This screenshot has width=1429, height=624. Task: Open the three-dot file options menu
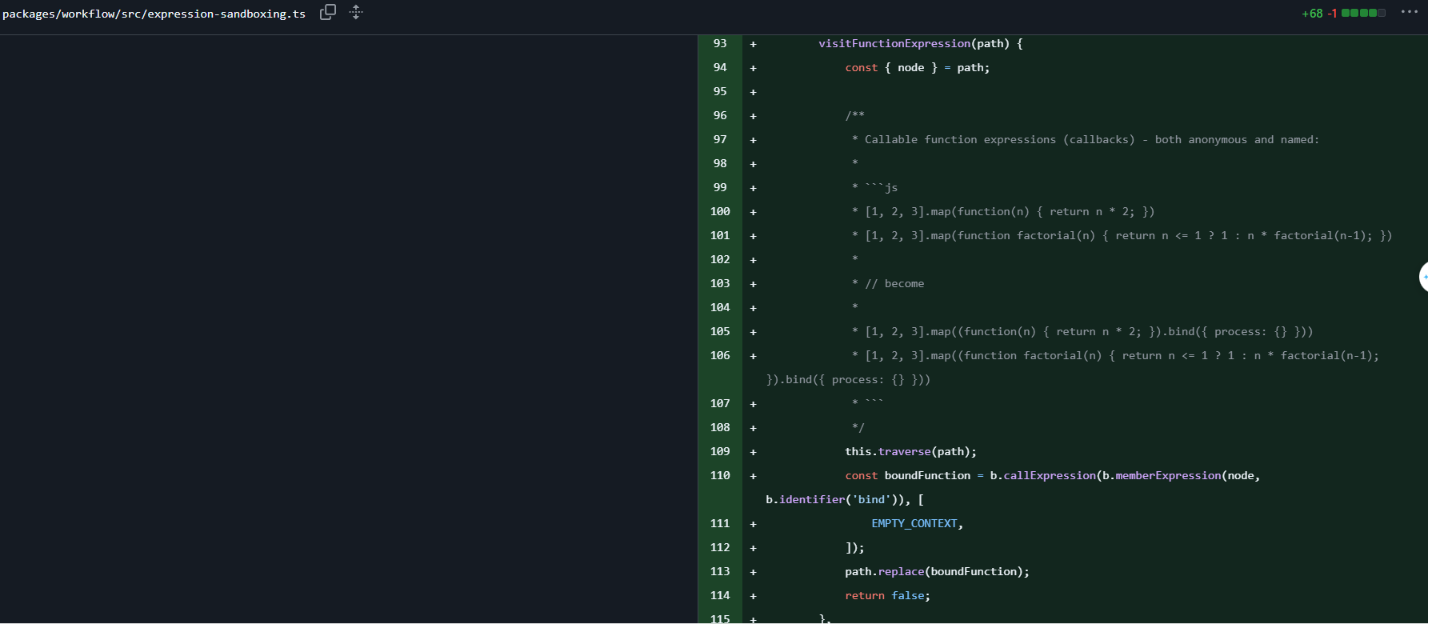1410,13
